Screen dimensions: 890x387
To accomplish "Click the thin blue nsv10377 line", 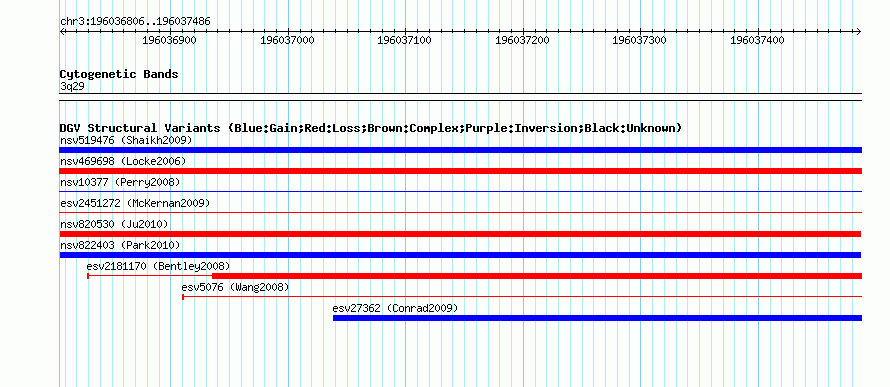I will coord(460,192).
